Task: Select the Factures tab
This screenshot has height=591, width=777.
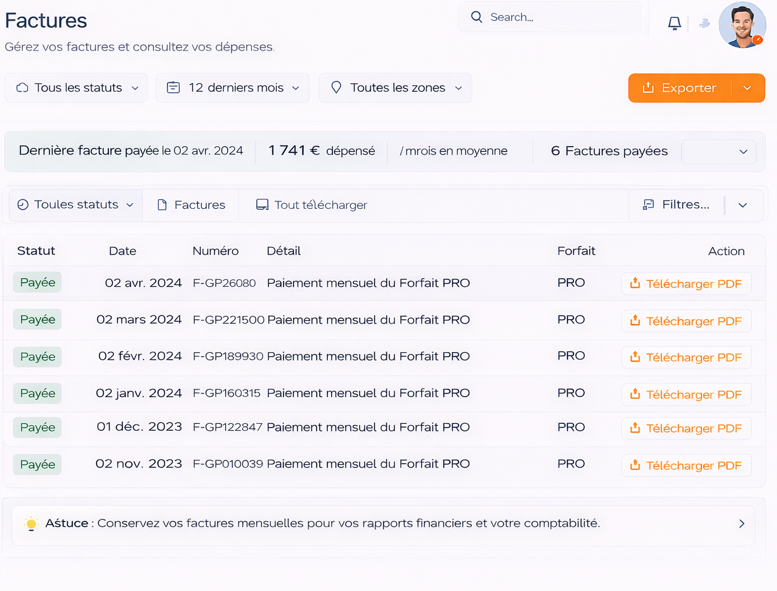Action: coord(191,205)
